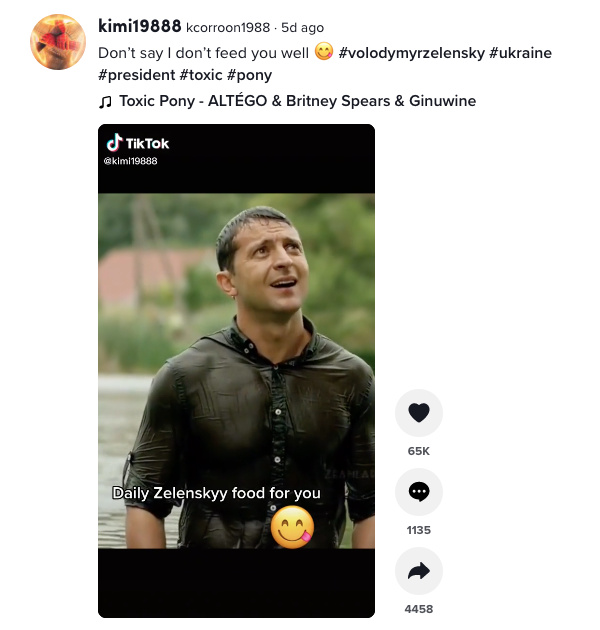The width and height of the screenshot is (600, 630).
Task: Go to the #pony hashtag
Action: 249,74
